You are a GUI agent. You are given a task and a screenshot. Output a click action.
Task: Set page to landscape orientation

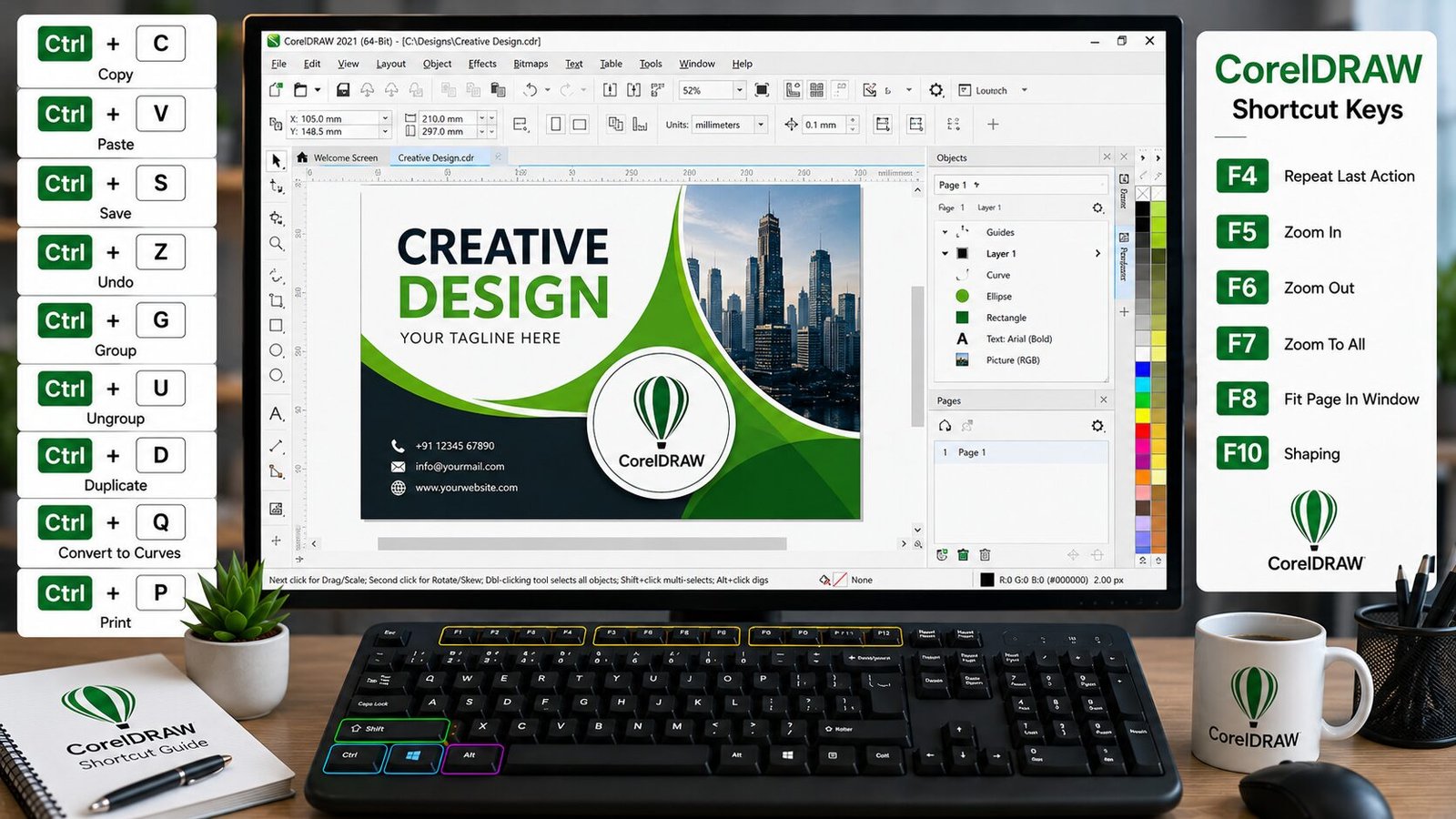point(579,125)
